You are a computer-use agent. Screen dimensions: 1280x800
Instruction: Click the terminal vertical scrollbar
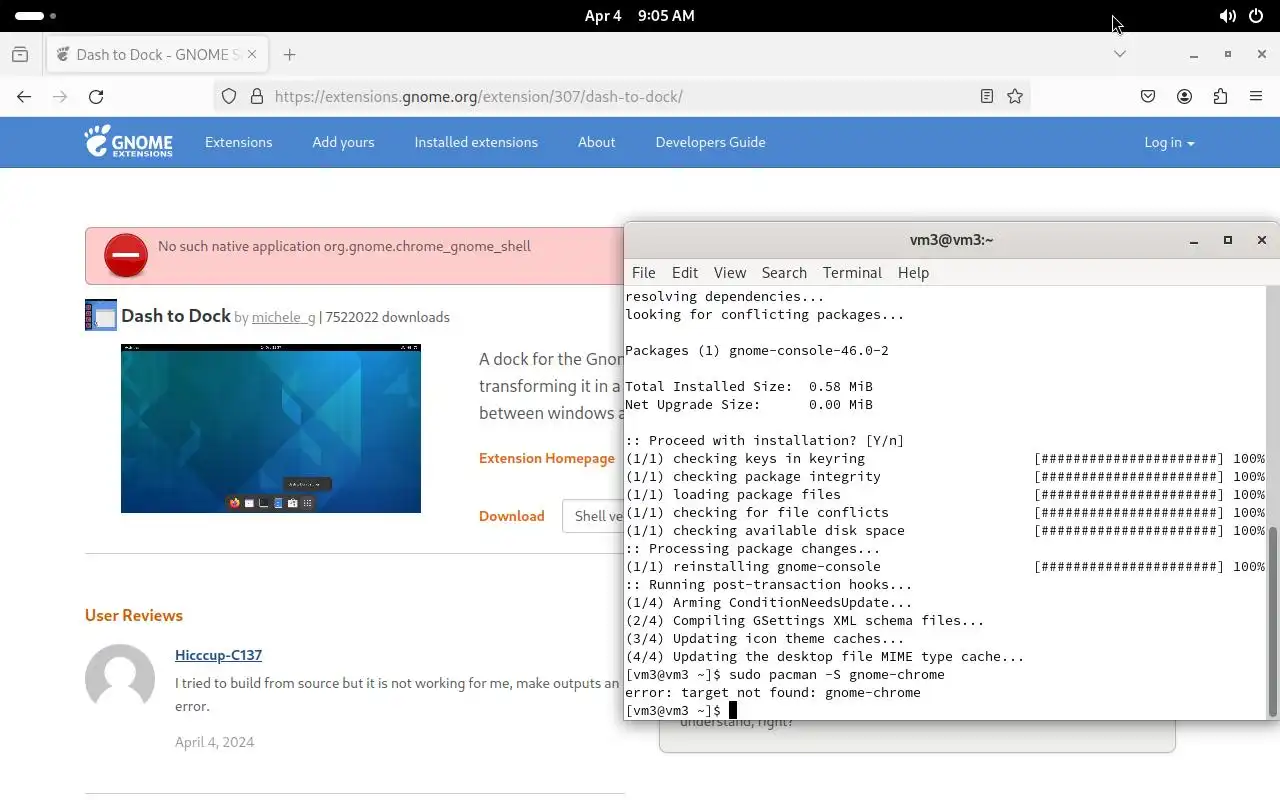click(x=1273, y=620)
